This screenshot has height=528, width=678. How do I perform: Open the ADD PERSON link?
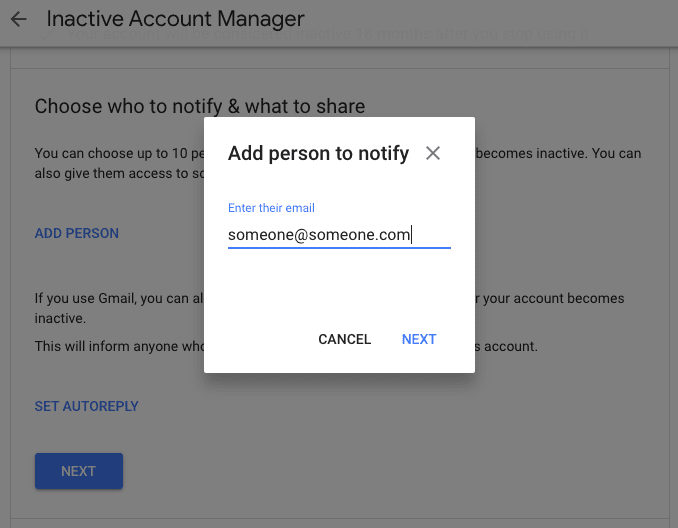click(x=77, y=233)
